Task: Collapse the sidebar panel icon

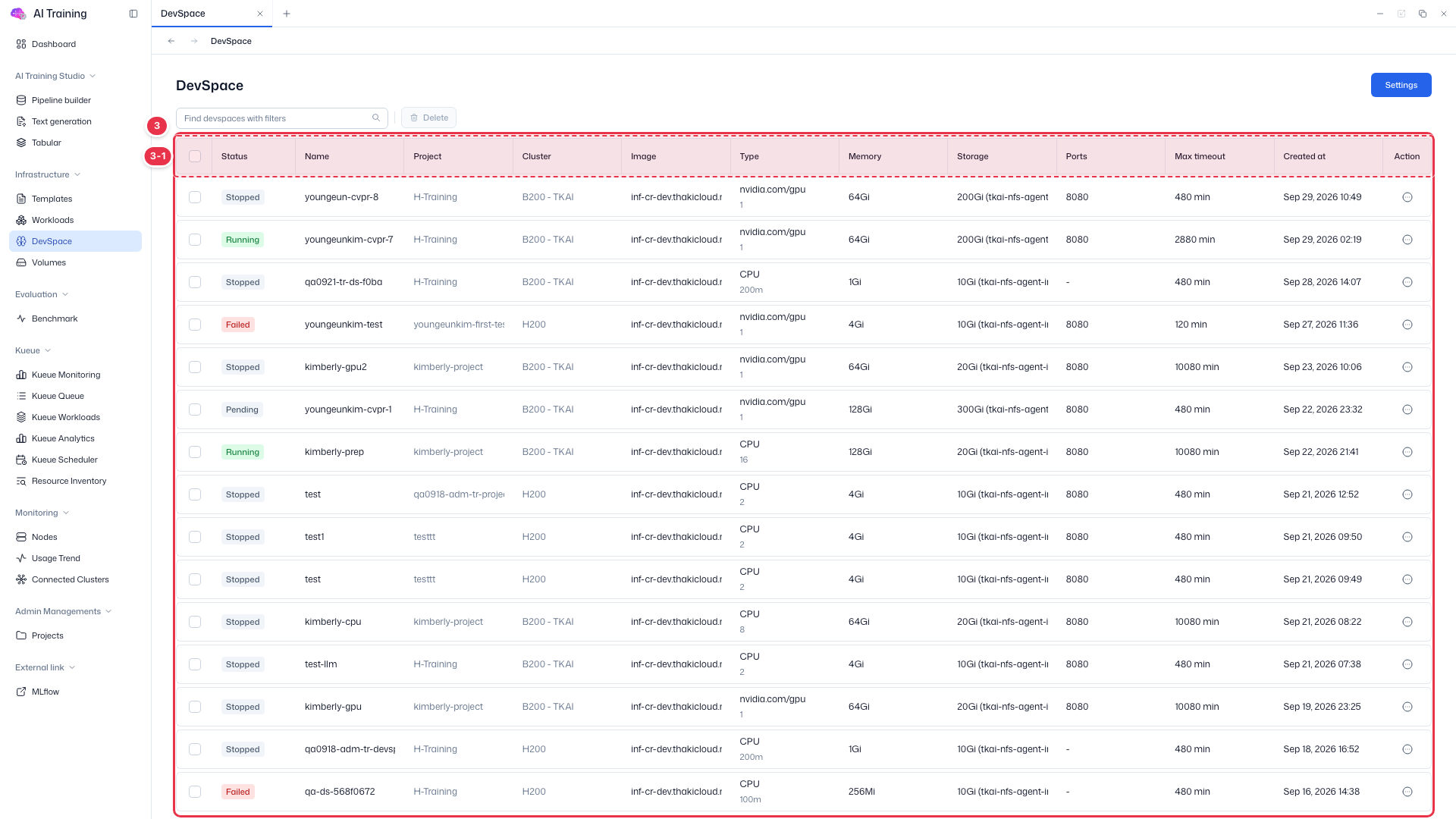Action: [133, 14]
